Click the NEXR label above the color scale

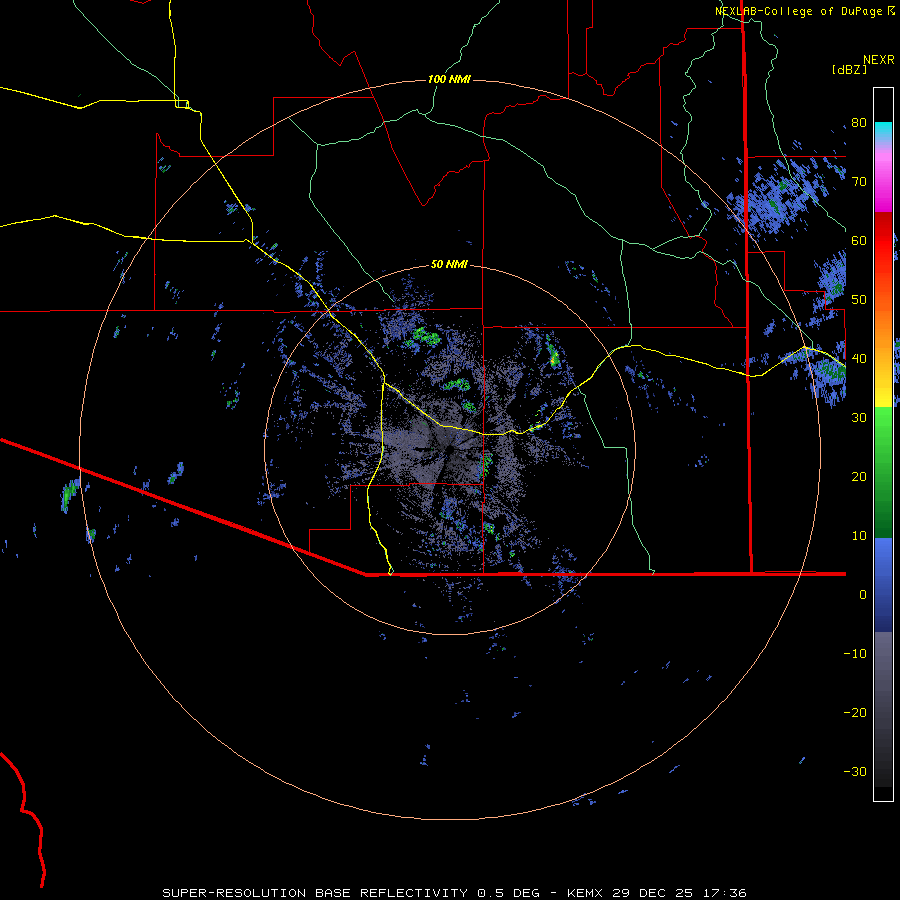pos(879,60)
